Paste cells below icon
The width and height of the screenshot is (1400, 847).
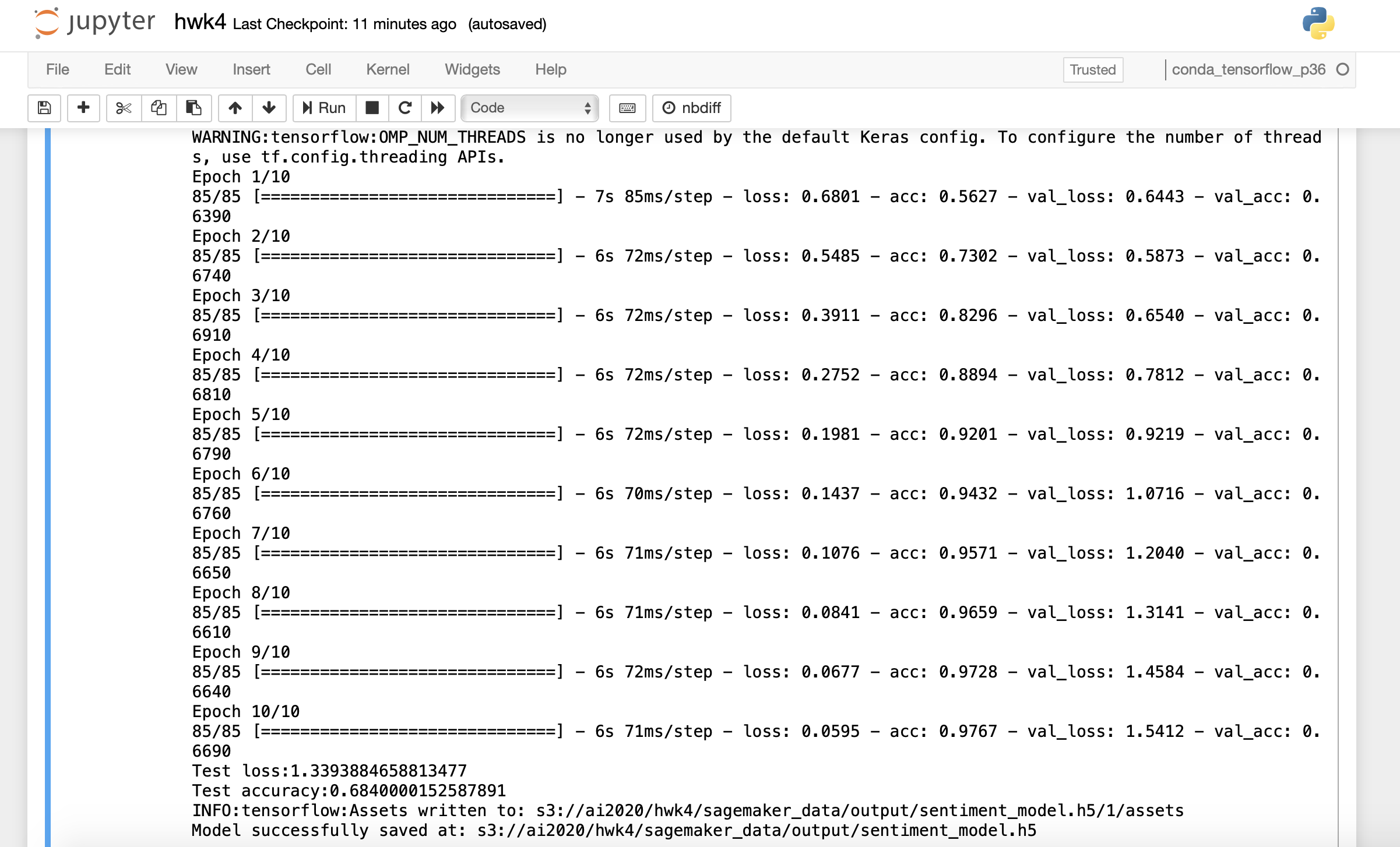pos(194,108)
